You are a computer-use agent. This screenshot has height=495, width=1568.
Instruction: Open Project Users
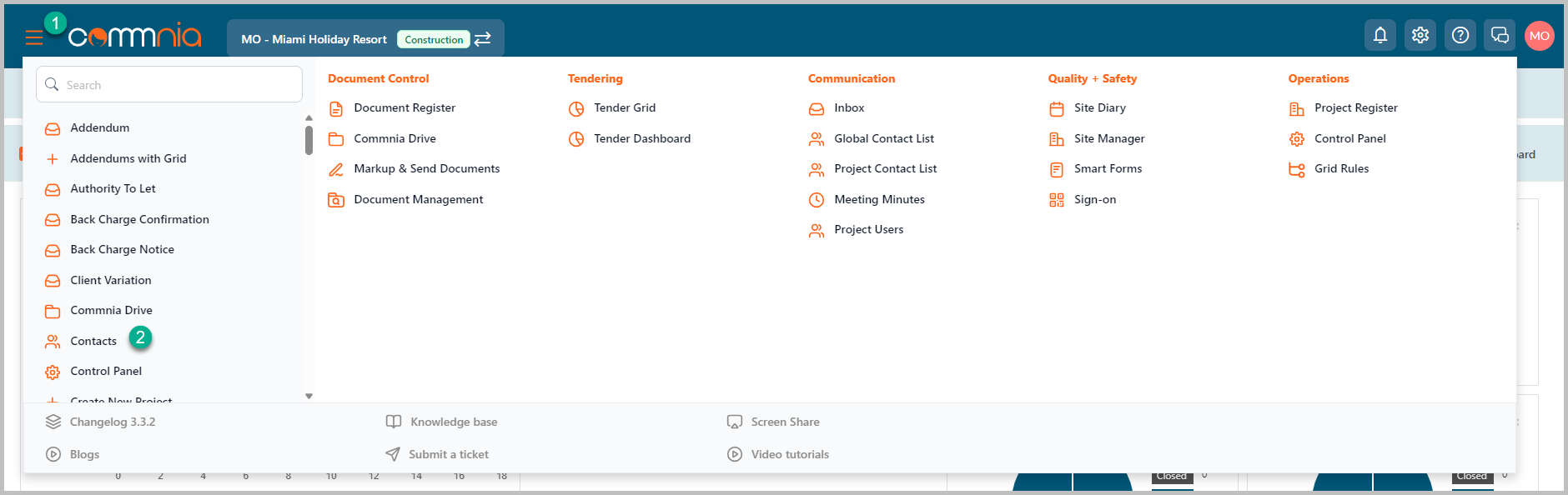868,229
